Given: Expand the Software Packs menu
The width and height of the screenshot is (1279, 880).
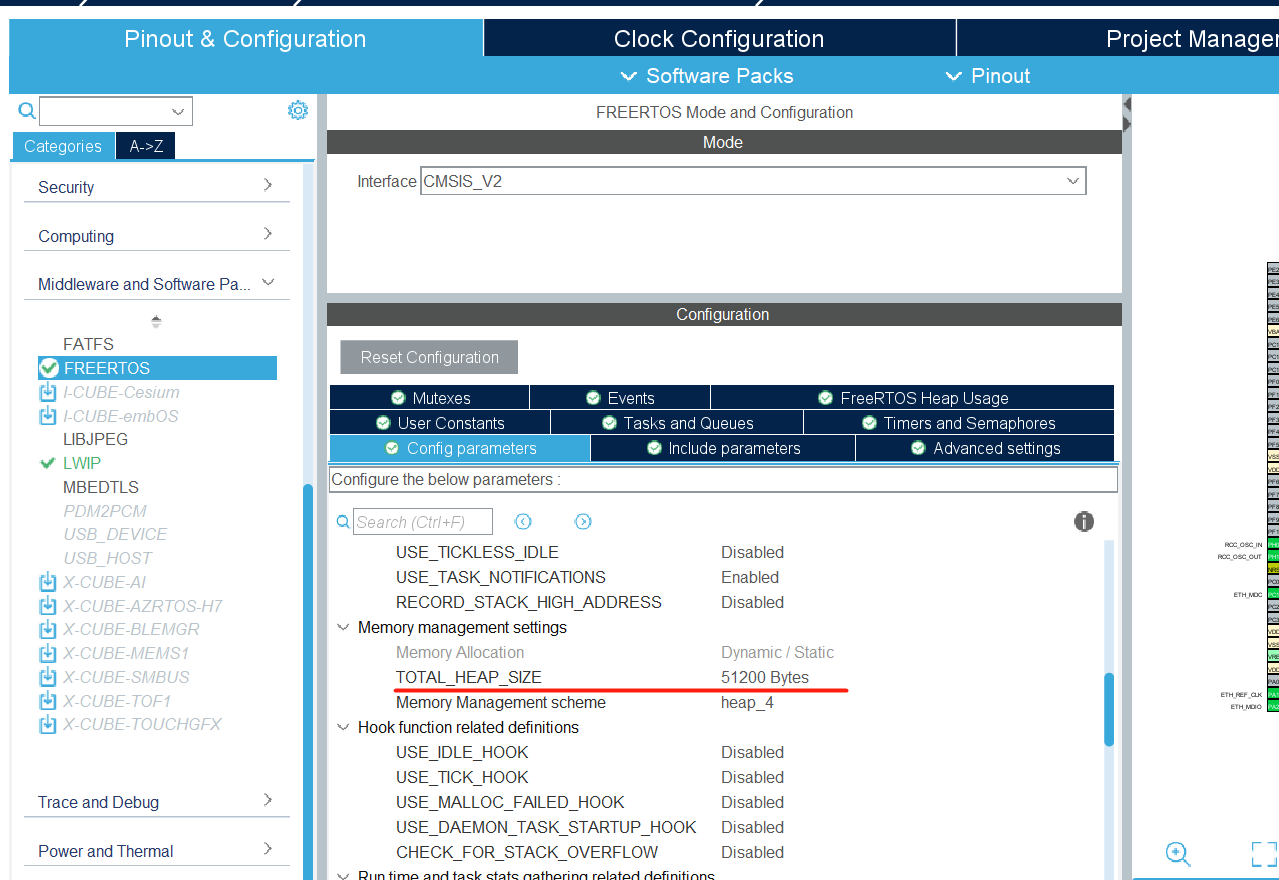Looking at the screenshot, I should coord(707,76).
